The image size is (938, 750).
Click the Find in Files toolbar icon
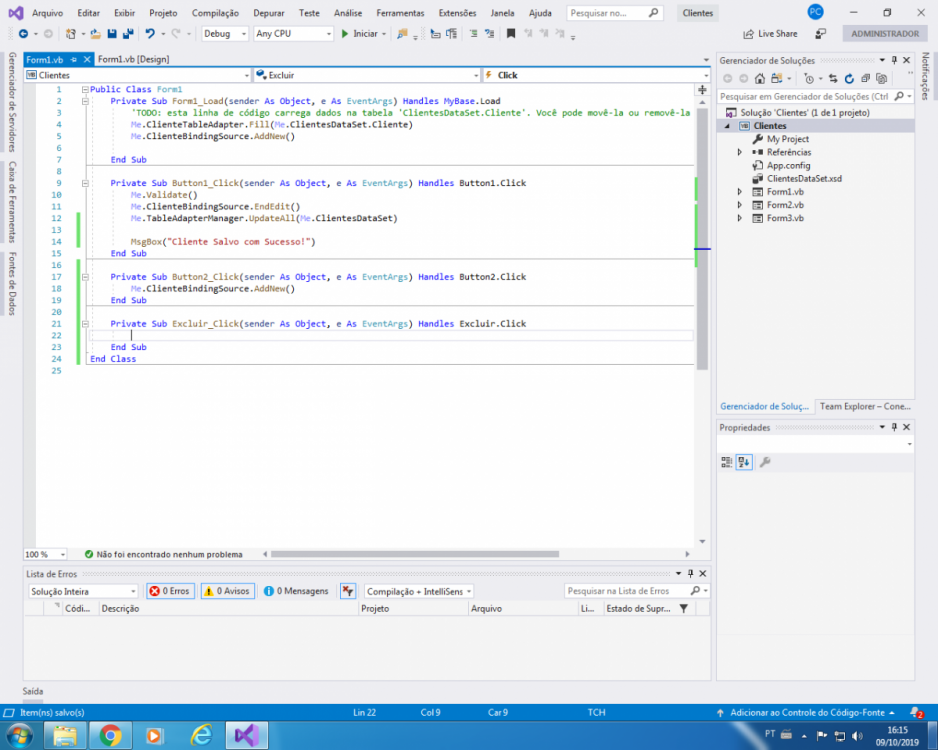pos(402,34)
